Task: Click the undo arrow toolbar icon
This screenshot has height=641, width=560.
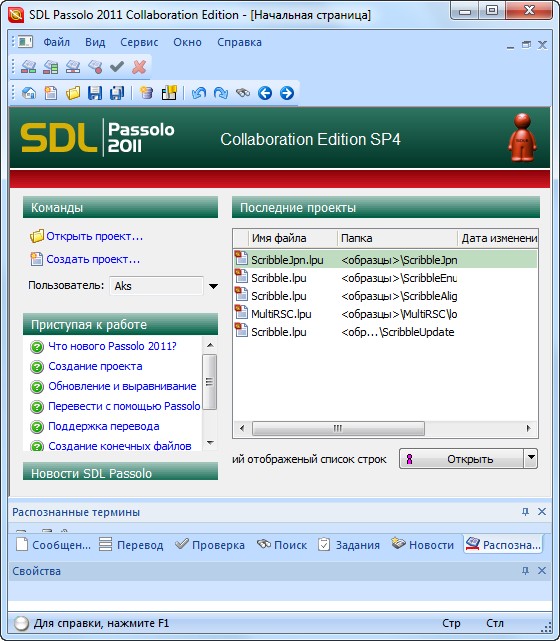Action: click(199, 93)
